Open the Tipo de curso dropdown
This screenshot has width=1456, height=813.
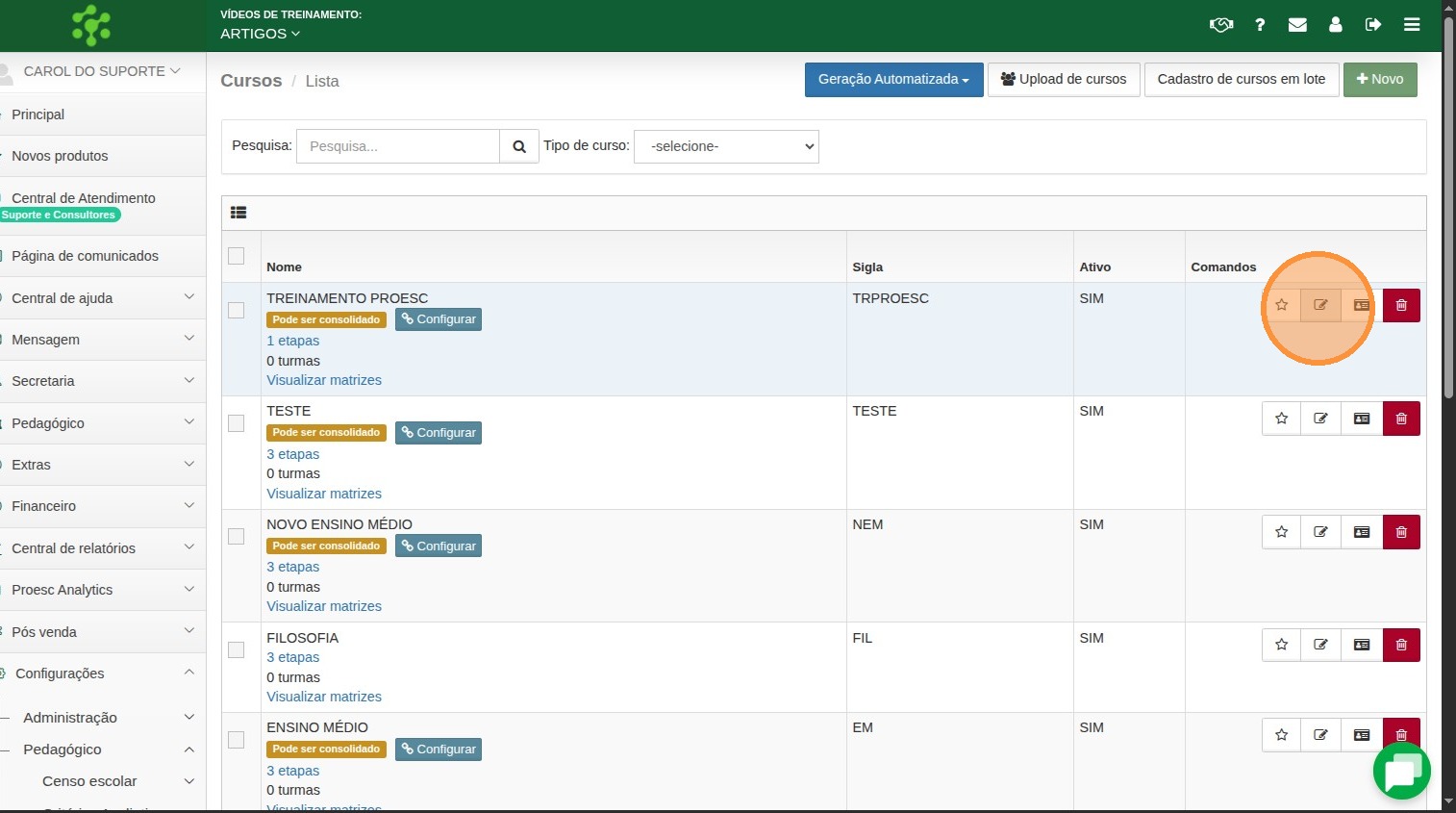coord(726,146)
